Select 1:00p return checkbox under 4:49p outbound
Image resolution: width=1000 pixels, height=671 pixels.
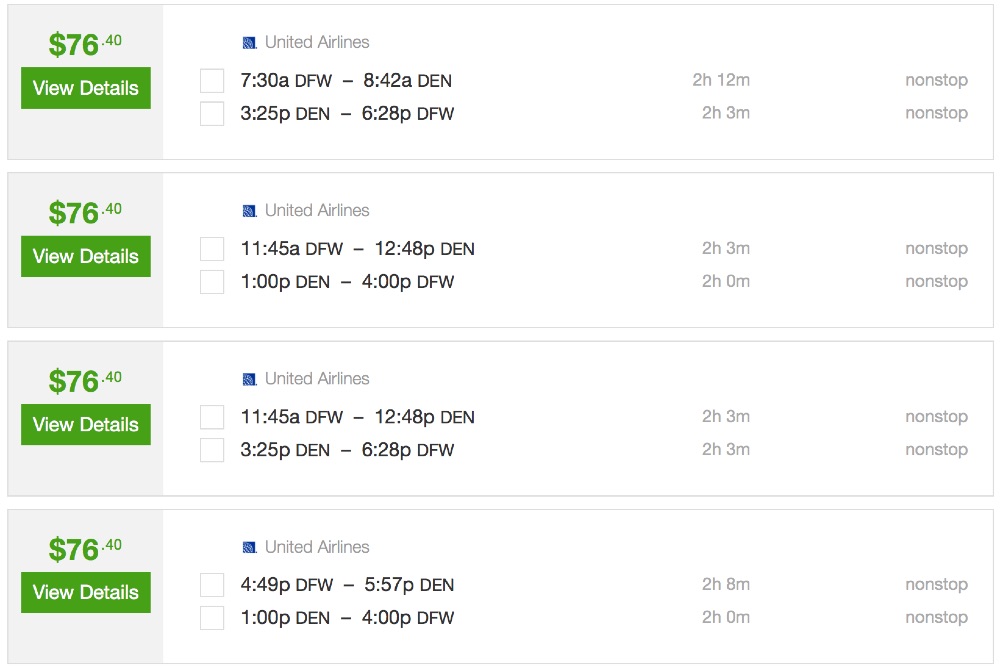pos(212,618)
